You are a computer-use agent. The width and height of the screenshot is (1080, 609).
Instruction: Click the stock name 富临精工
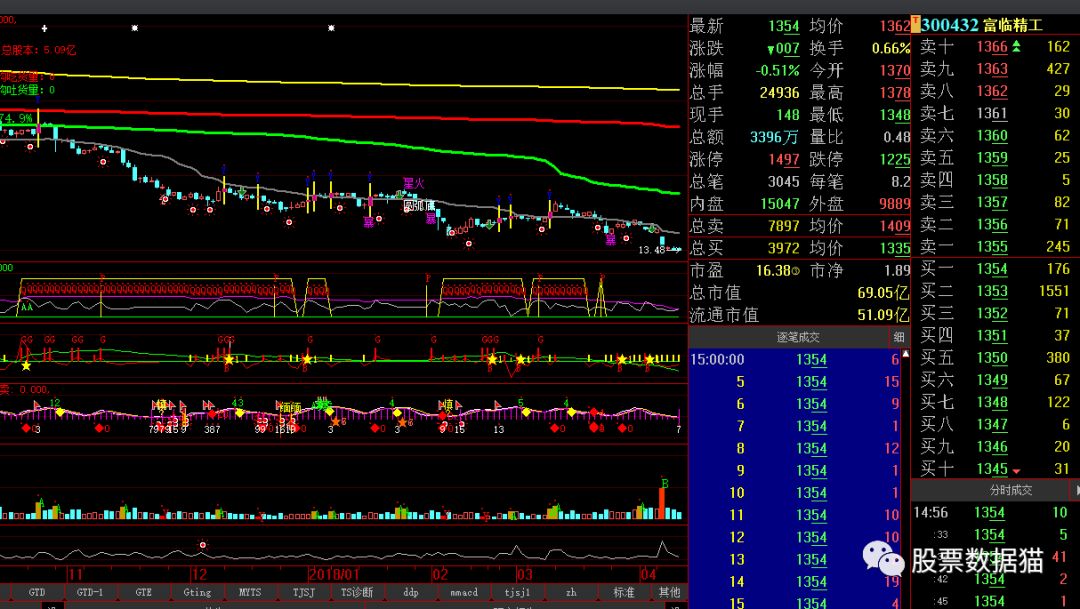point(1012,25)
